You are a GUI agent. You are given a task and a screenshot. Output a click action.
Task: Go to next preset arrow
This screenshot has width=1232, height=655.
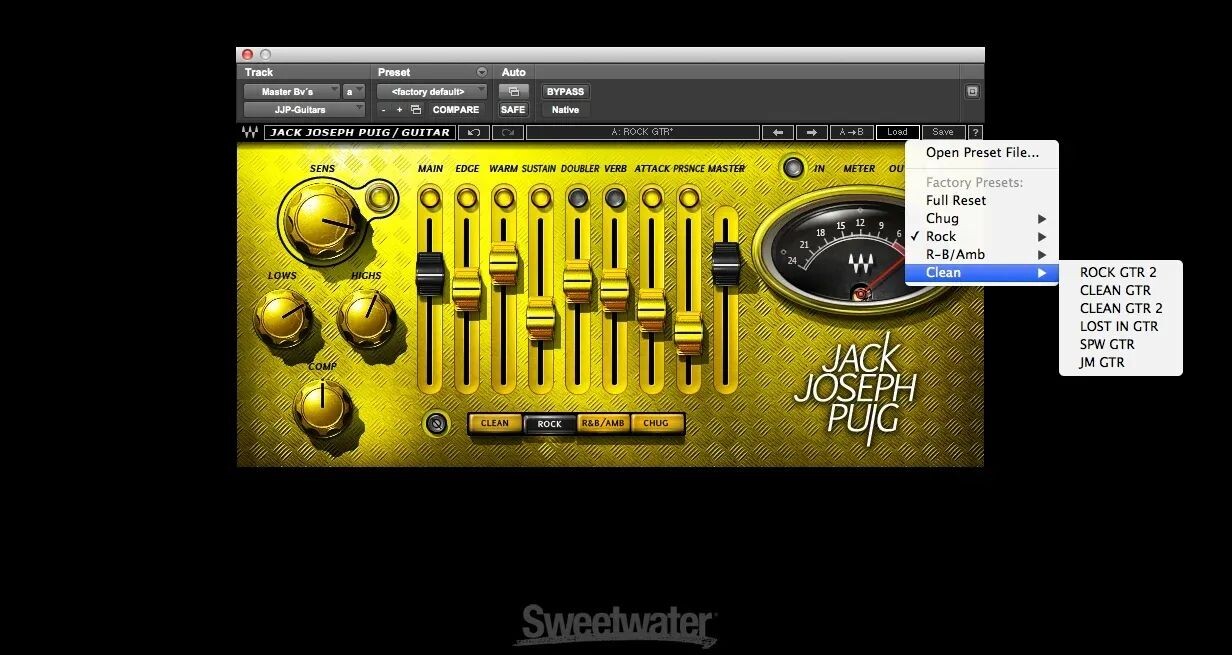click(x=812, y=132)
